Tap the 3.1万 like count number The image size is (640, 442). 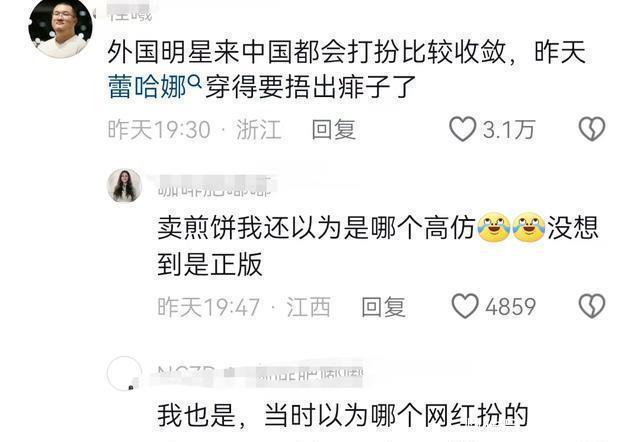(x=509, y=130)
